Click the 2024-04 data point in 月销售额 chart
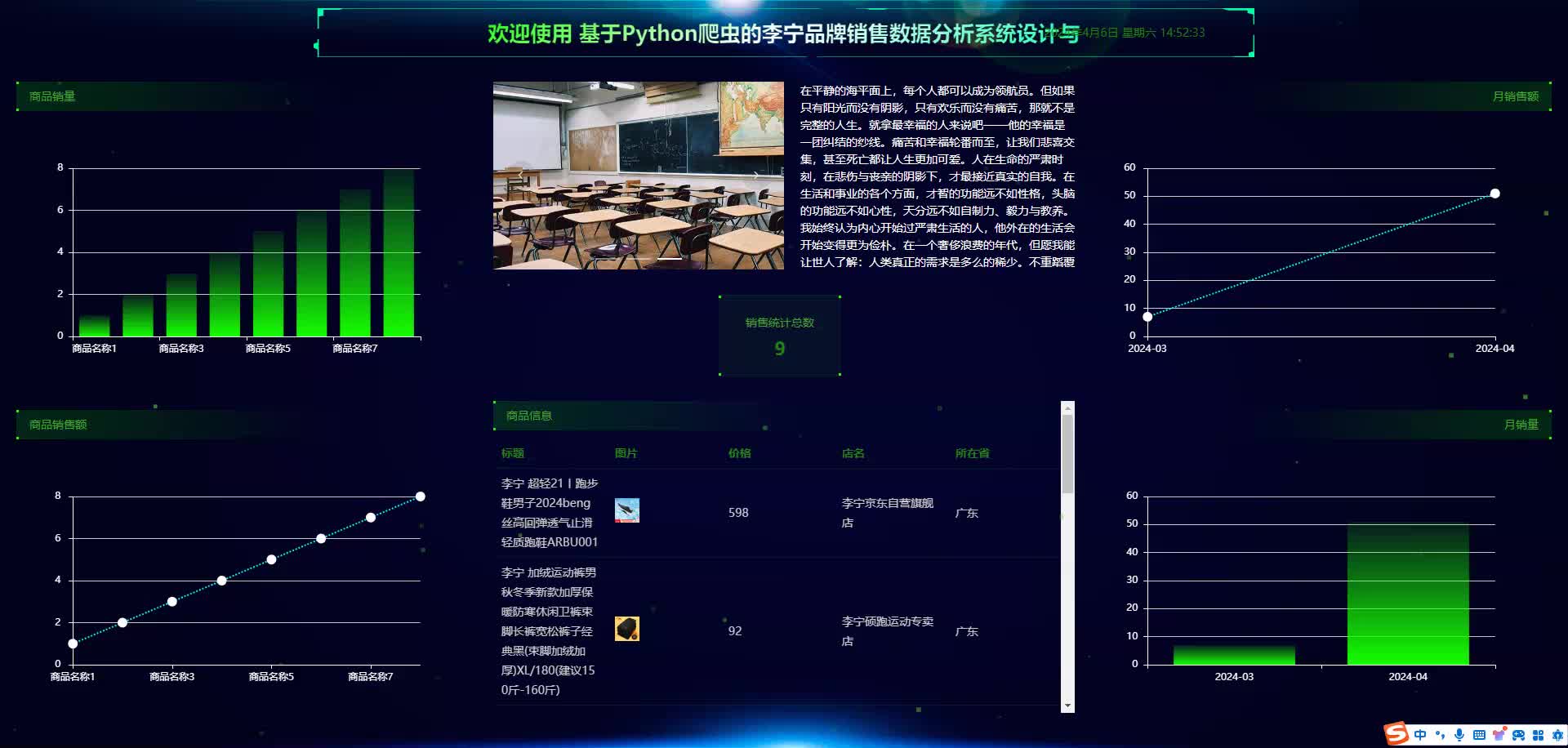The width and height of the screenshot is (1568, 748). (x=1494, y=194)
